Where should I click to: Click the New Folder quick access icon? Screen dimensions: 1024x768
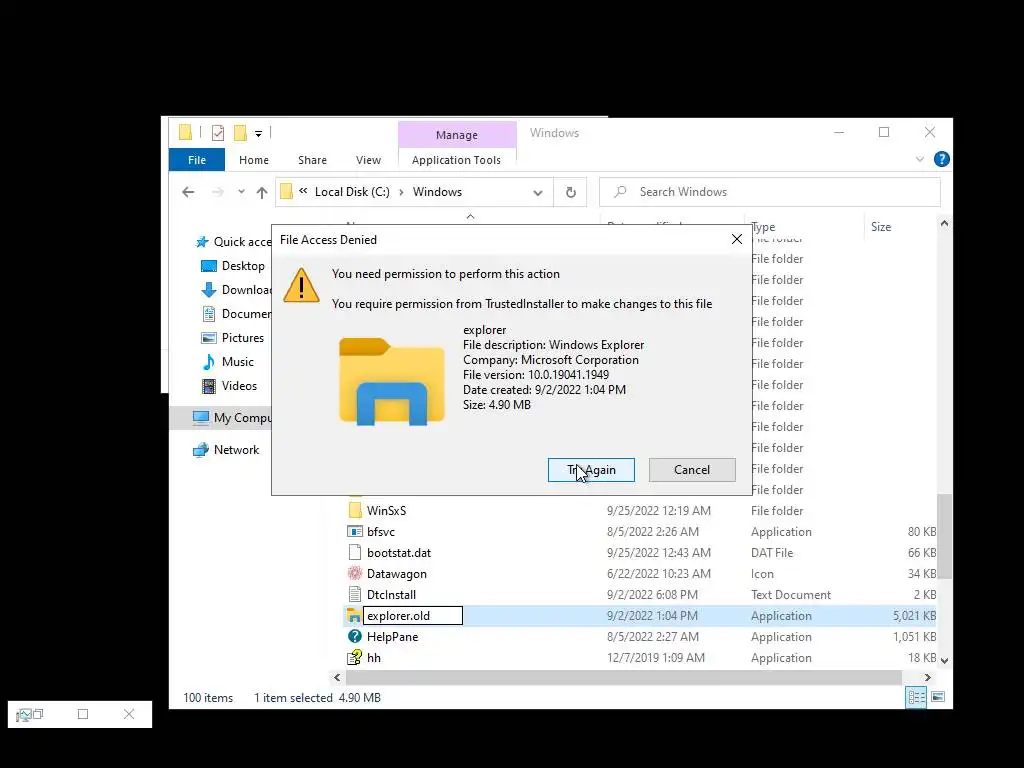tap(240, 133)
